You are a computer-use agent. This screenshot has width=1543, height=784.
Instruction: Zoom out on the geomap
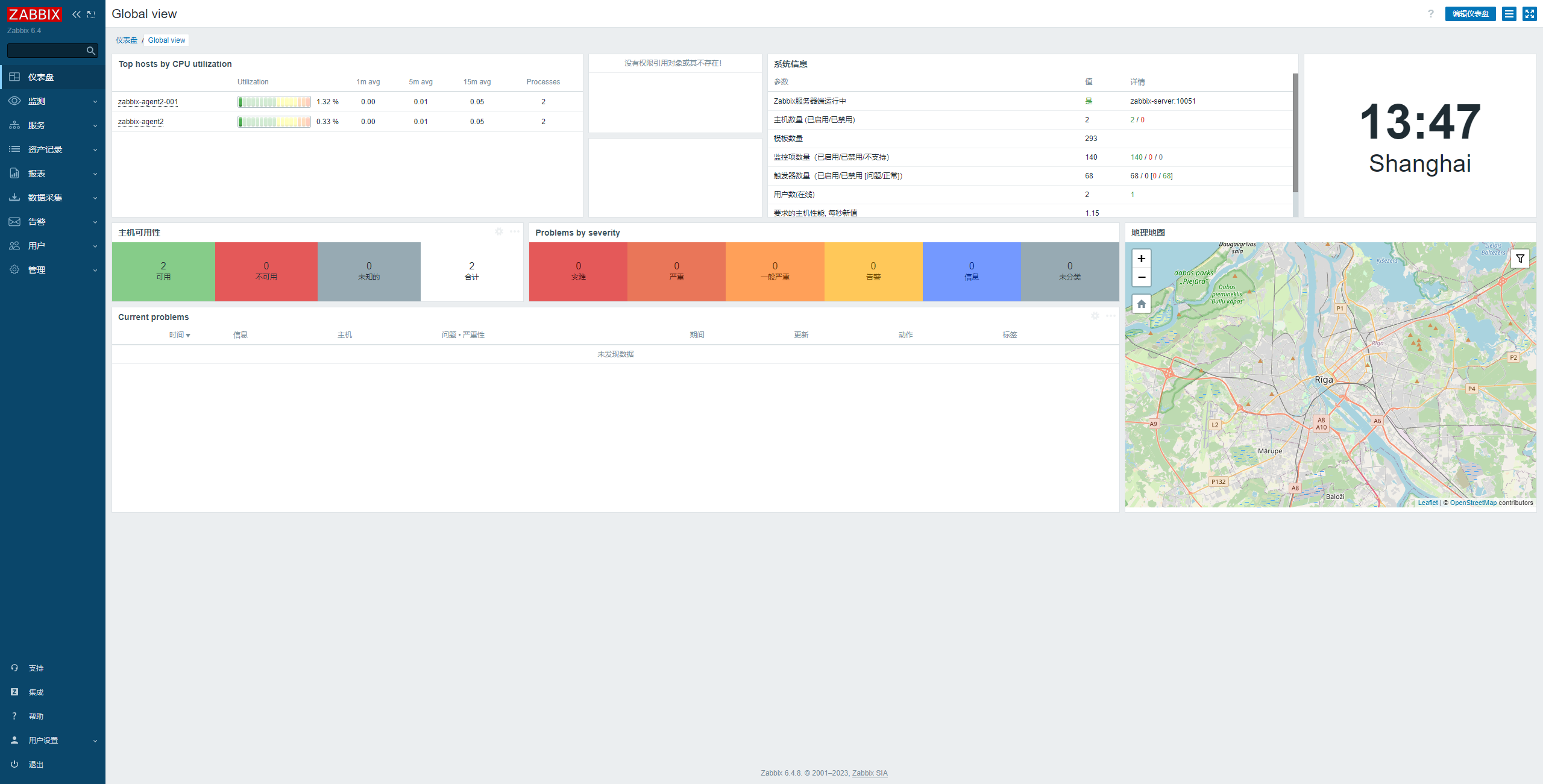point(1141,277)
